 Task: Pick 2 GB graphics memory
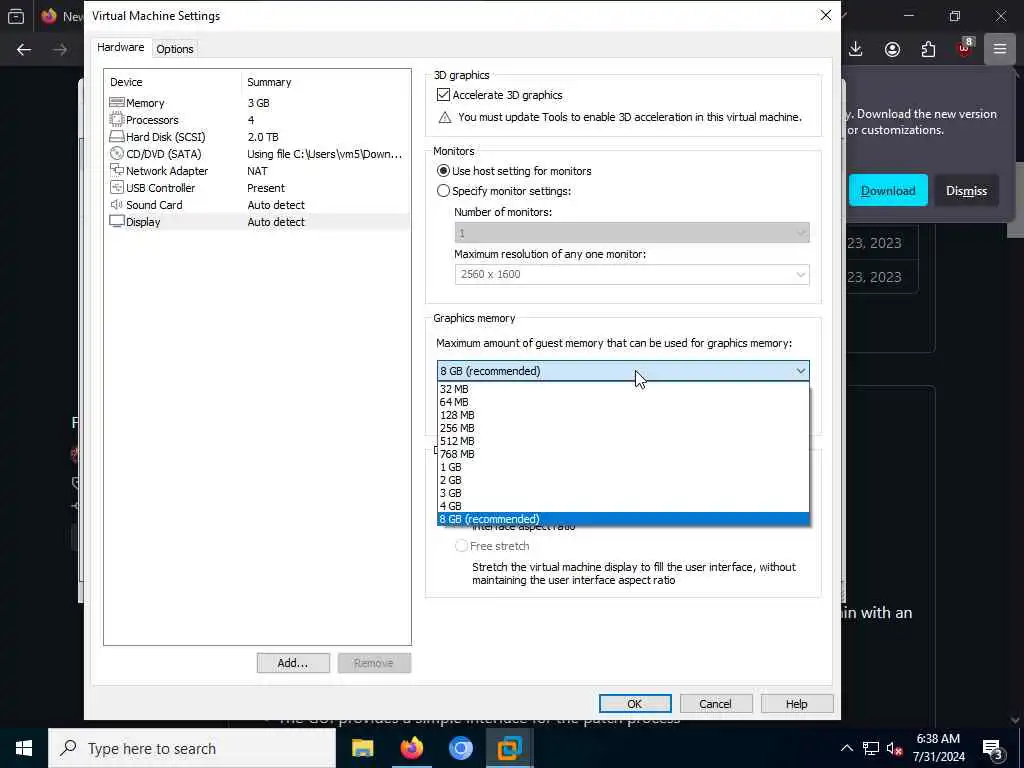623,480
